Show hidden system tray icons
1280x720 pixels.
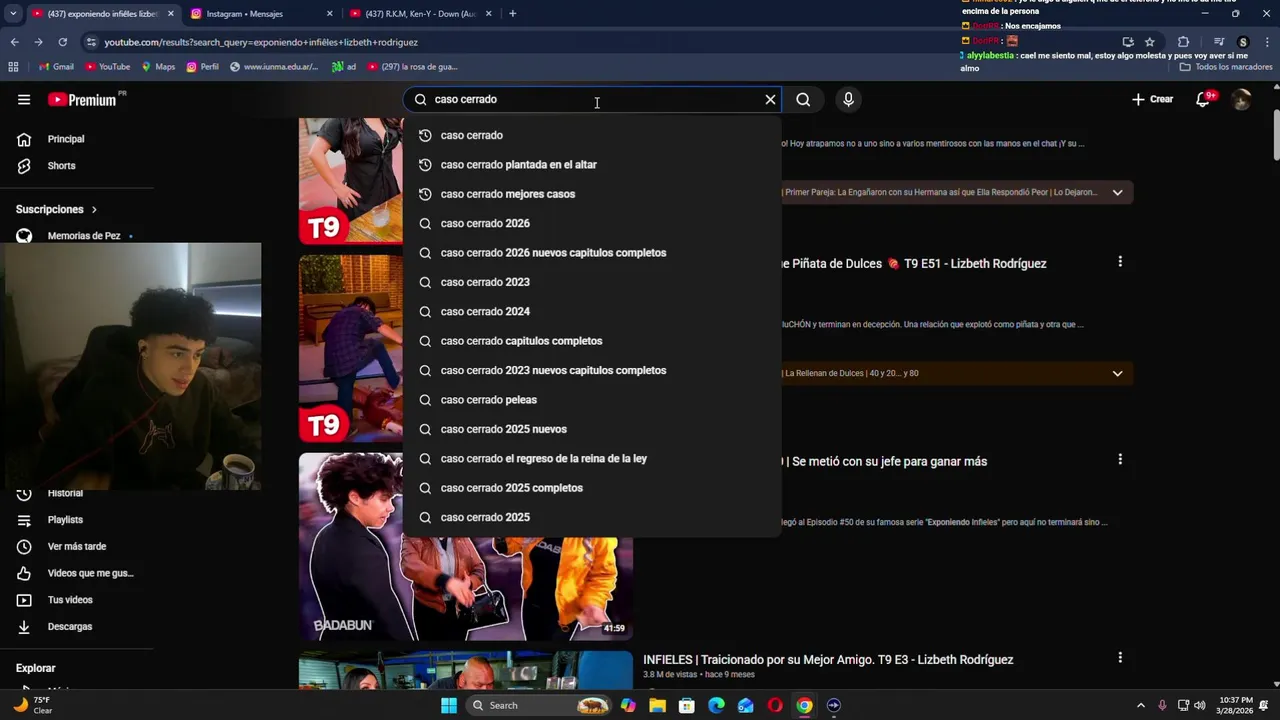point(1141,705)
